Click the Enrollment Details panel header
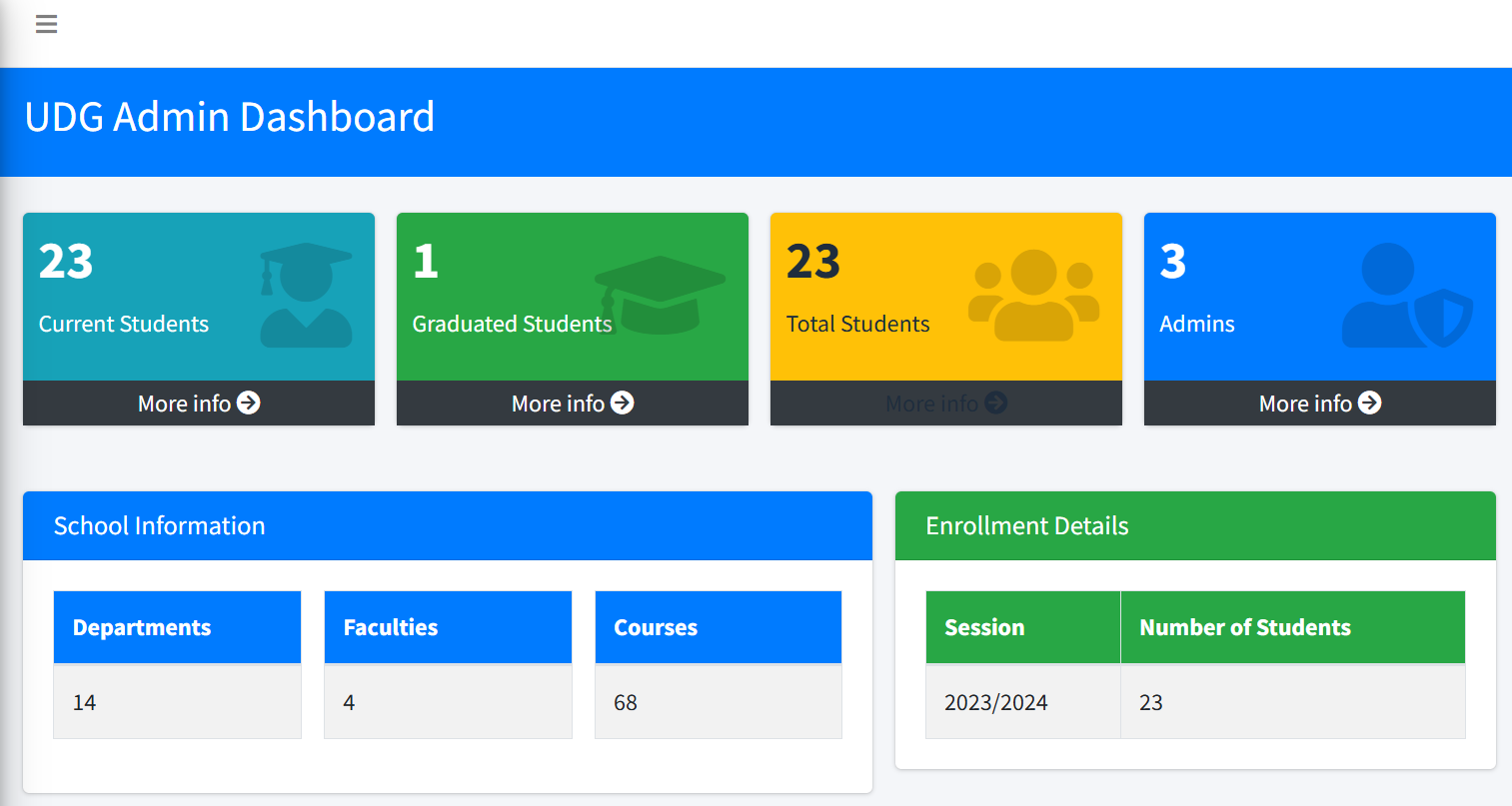 pos(1026,525)
